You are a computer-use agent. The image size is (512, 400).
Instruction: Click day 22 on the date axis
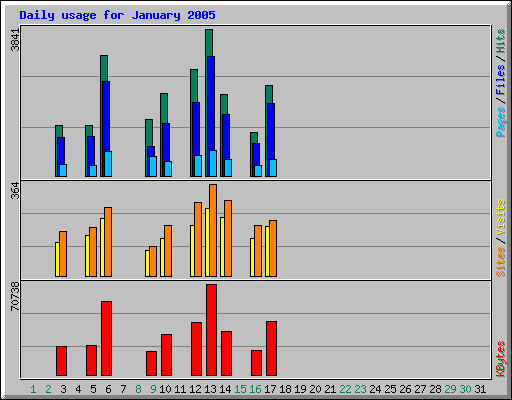point(345,389)
